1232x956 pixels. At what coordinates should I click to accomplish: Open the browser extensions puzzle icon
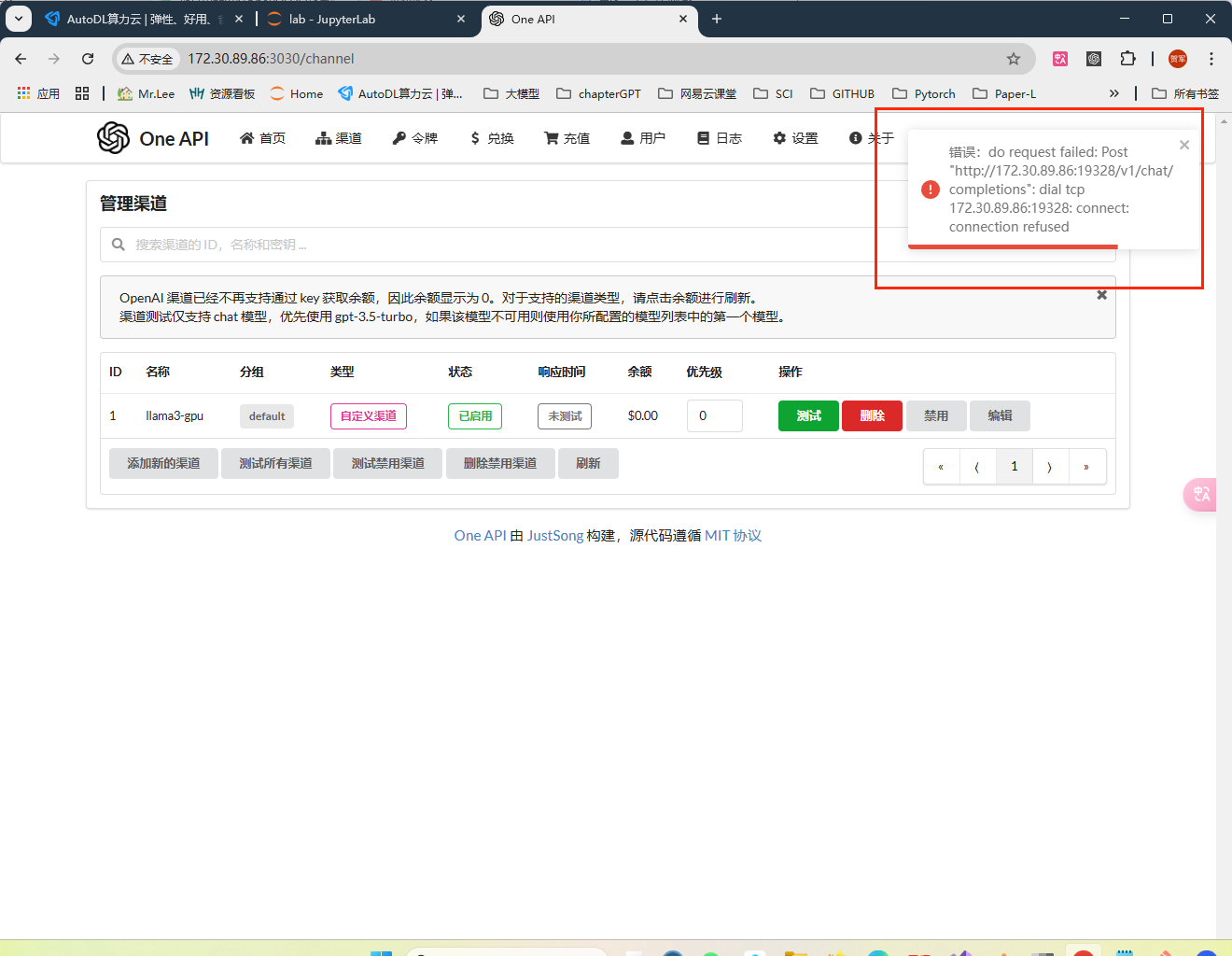tap(1127, 59)
